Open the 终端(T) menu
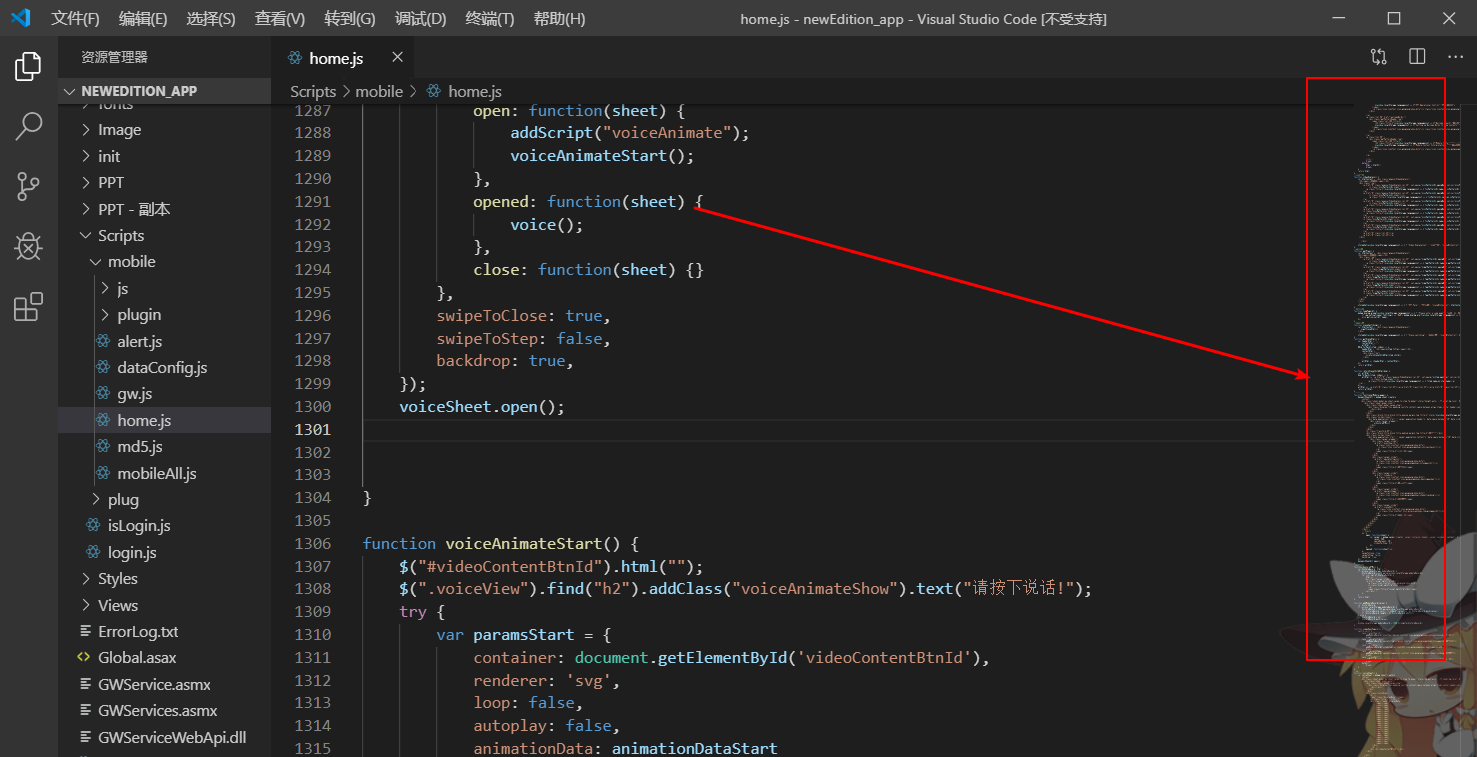 [x=490, y=19]
